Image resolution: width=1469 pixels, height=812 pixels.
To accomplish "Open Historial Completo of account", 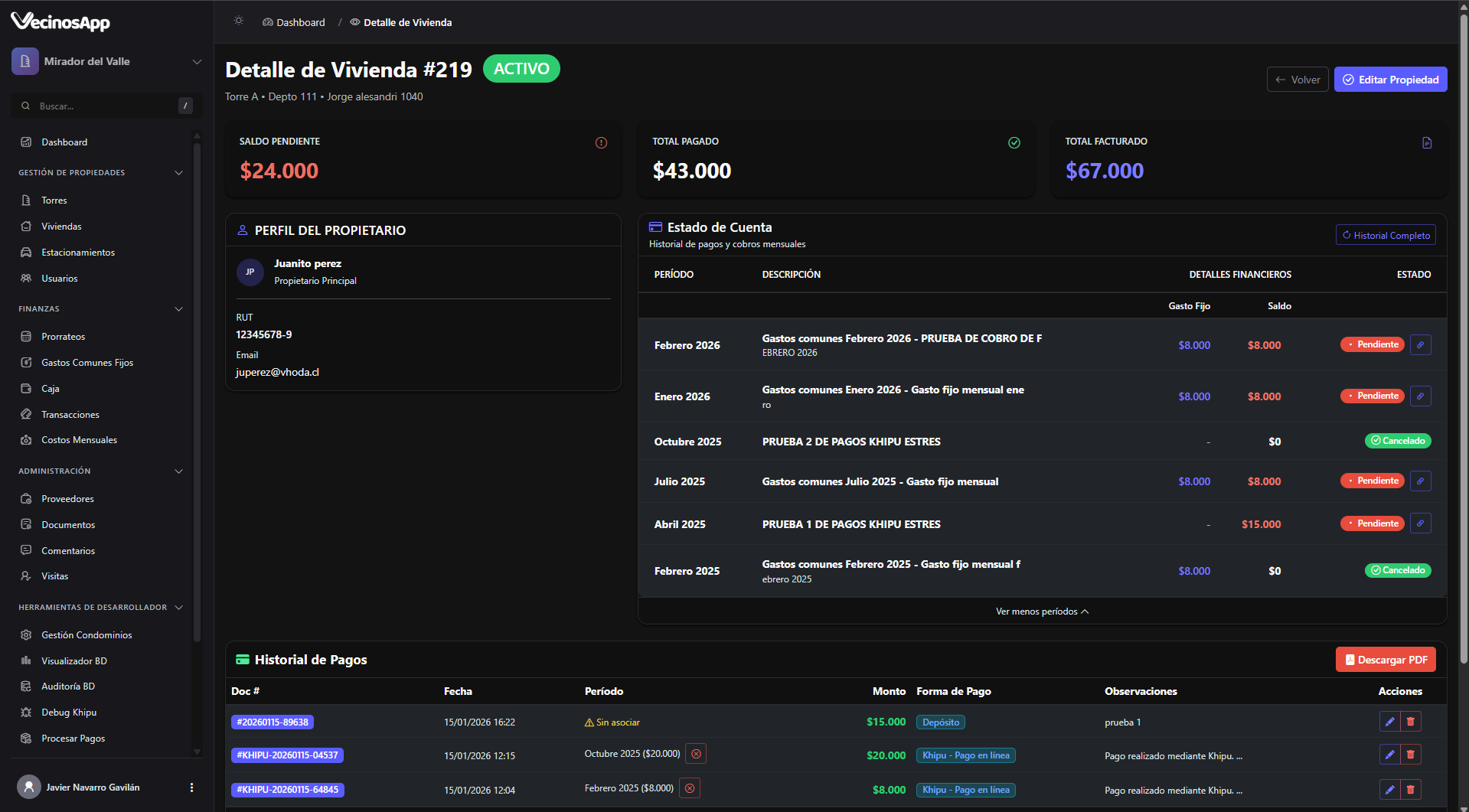I will tap(1385, 236).
